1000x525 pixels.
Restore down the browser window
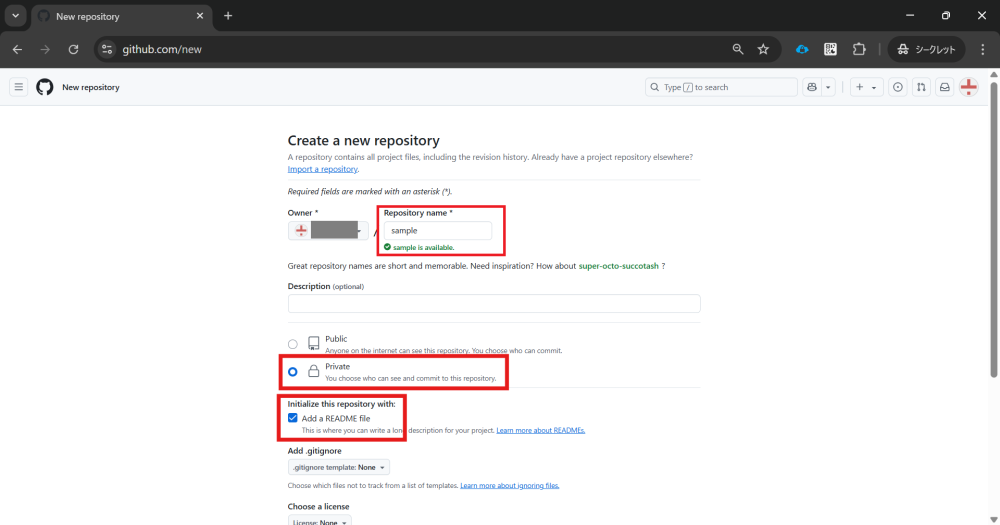946,15
